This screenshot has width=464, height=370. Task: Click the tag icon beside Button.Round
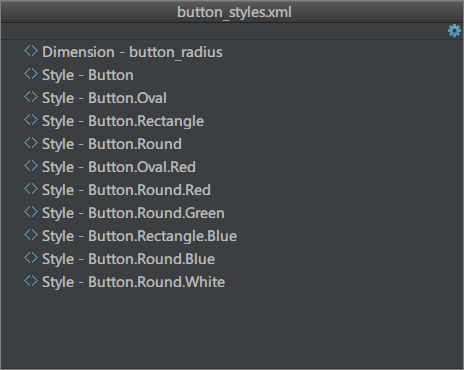[x=31, y=143]
